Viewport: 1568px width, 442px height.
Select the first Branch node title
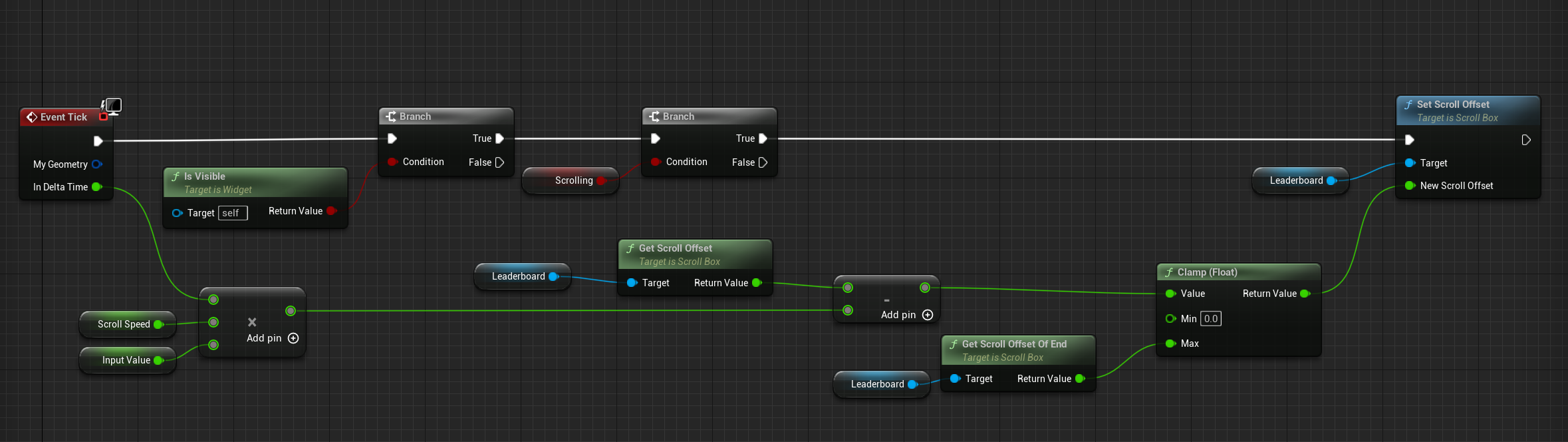[416, 116]
